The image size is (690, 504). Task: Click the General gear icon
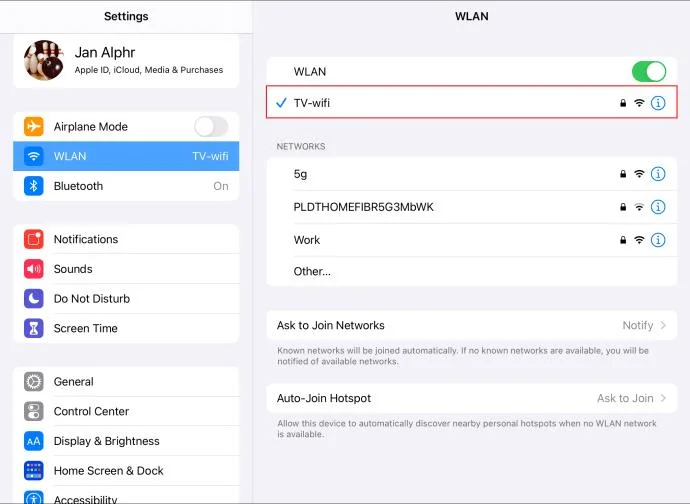(x=34, y=382)
